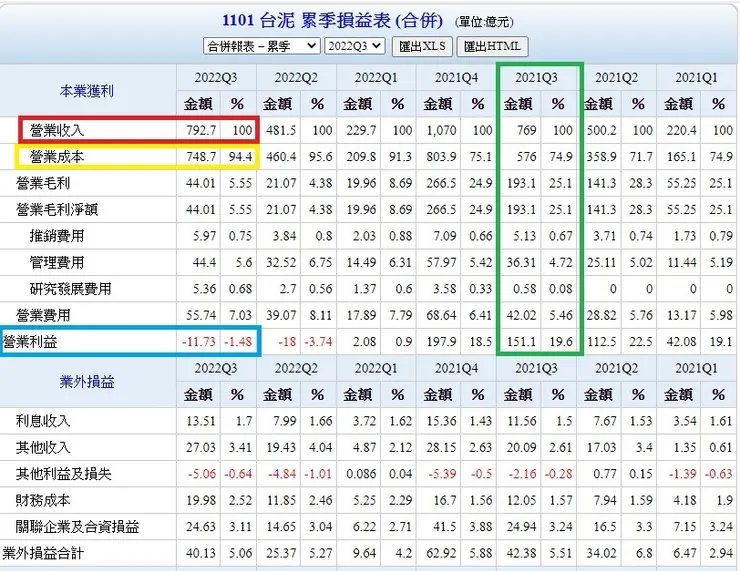Click the top 2022Q3 column header

(x=216, y=77)
